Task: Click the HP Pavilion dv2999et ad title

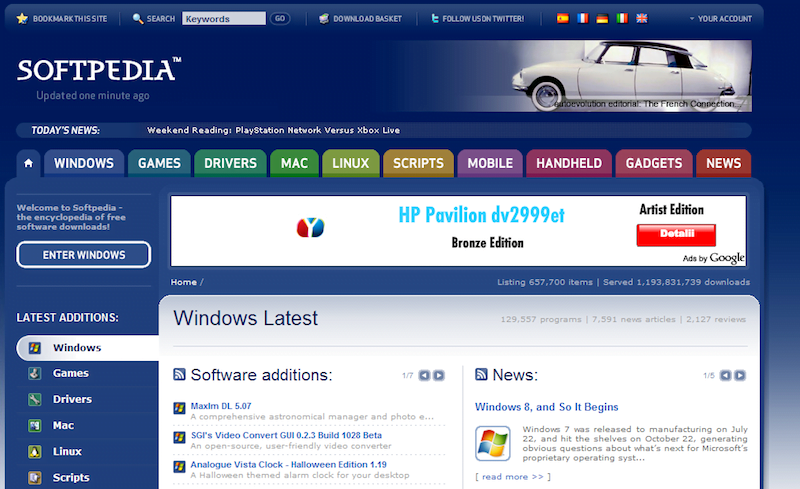Action: (x=482, y=215)
